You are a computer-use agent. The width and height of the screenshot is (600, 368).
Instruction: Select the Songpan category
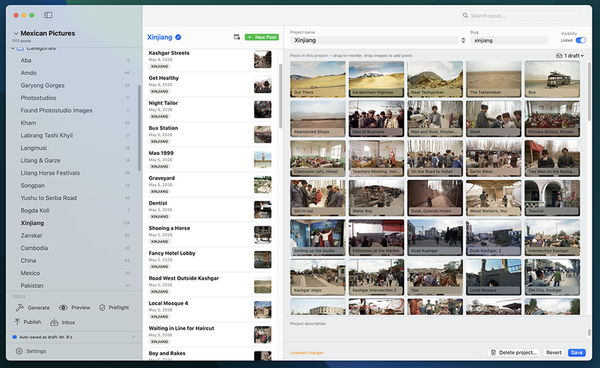coord(75,186)
